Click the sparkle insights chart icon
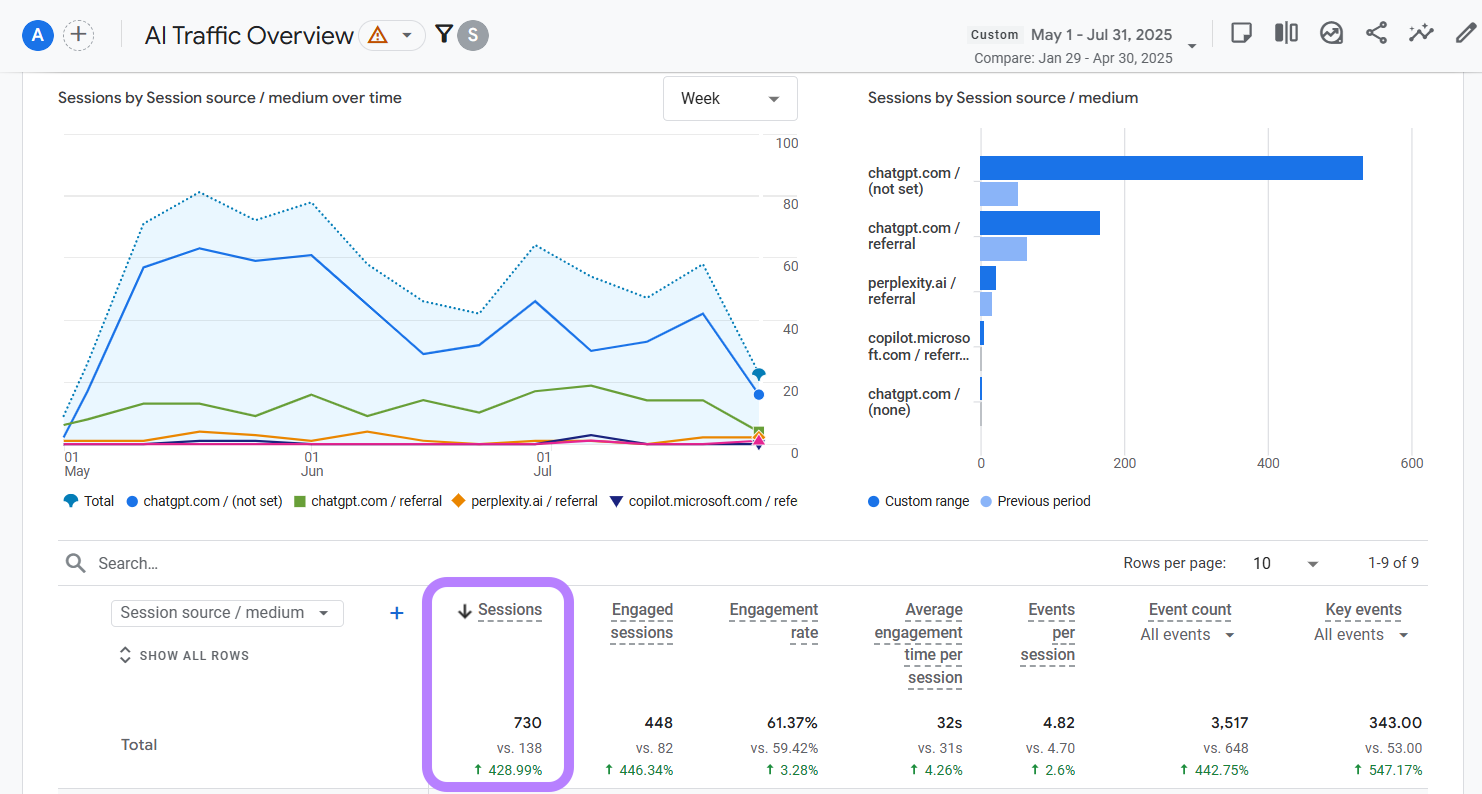This screenshot has width=1482, height=794. [1421, 33]
